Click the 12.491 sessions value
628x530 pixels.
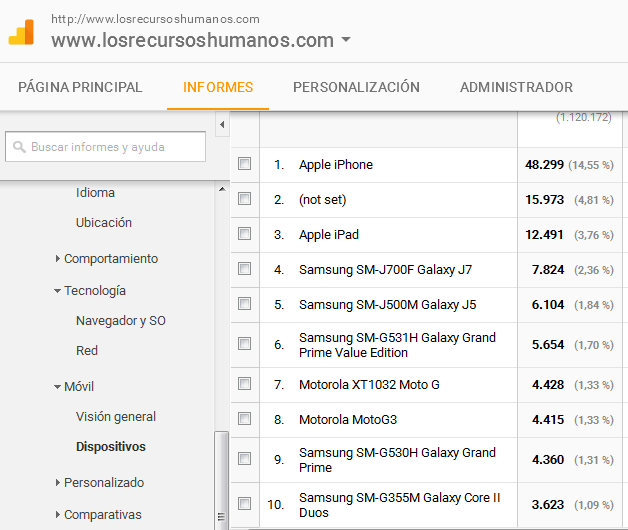tap(544, 234)
